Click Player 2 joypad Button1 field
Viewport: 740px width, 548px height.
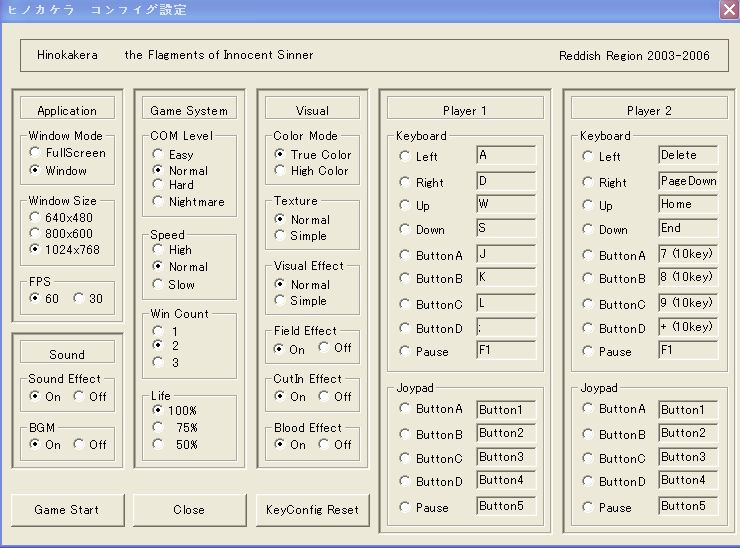(688, 410)
